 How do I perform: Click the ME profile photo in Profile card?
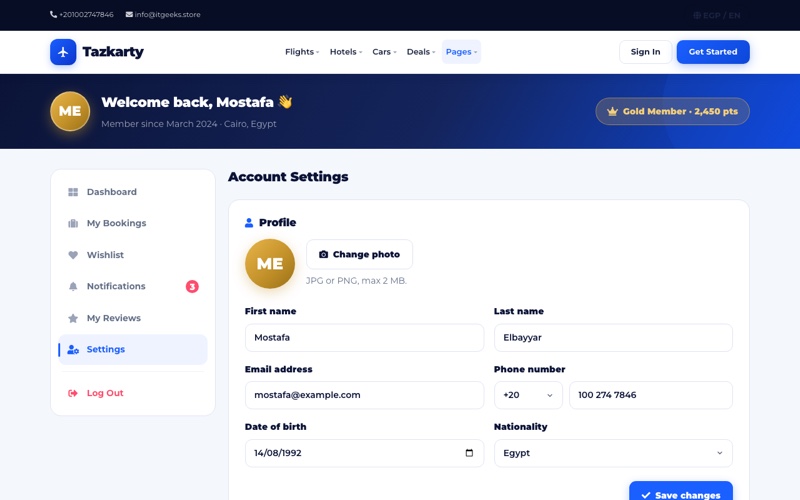[270, 264]
